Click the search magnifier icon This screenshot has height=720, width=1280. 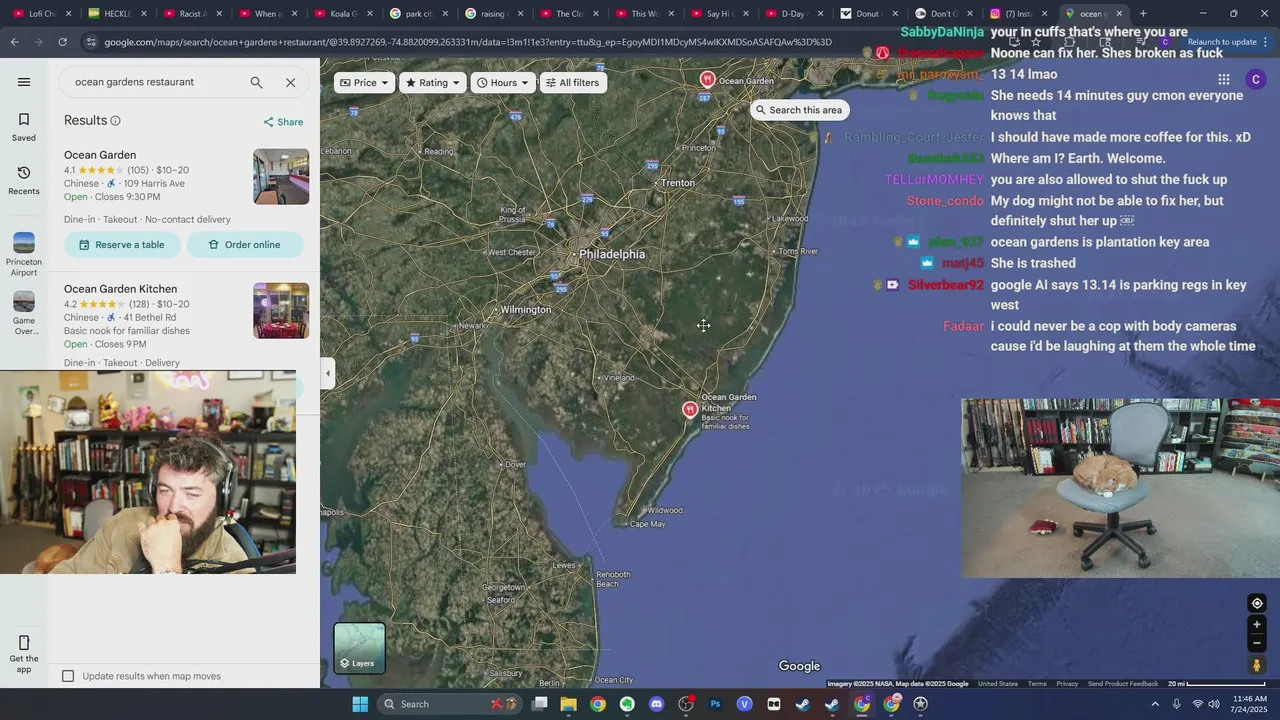point(257,82)
